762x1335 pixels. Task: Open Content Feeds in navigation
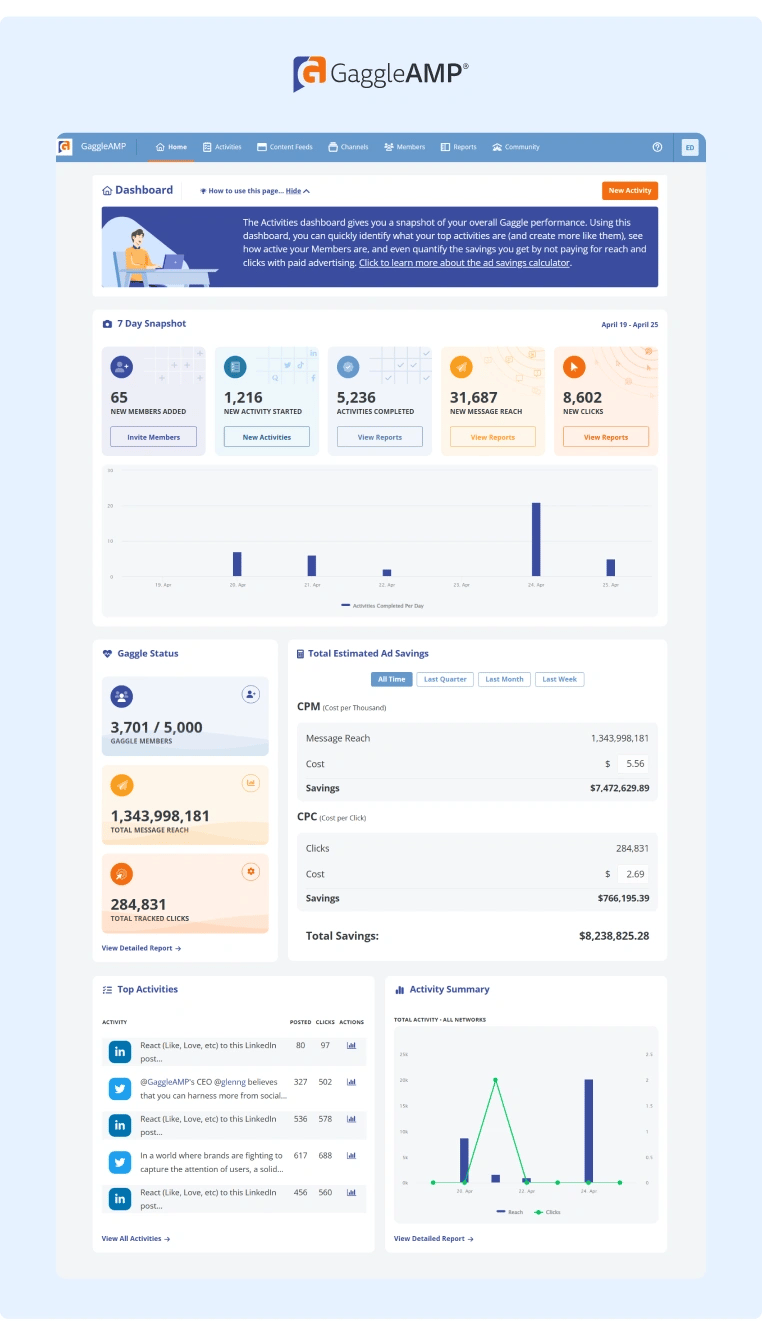[x=285, y=147]
